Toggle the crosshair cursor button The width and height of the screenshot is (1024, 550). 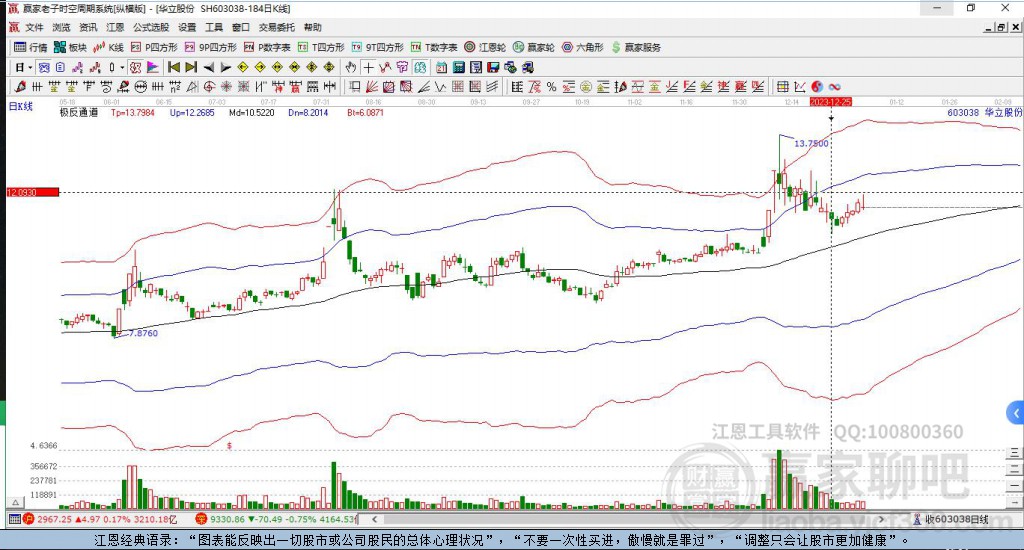click(369, 67)
